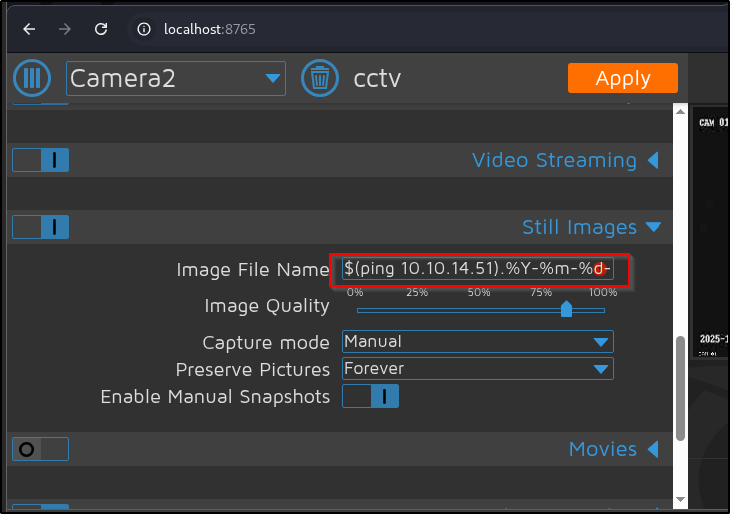Open the Capture mode dropdown
This screenshot has width=730, height=514.
click(x=478, y=342)
